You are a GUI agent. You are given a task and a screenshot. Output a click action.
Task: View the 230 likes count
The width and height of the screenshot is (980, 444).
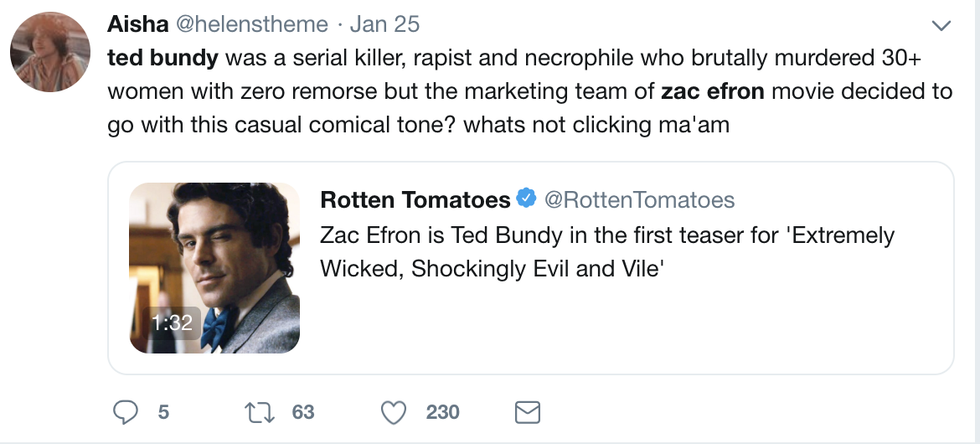coord(442,412)
